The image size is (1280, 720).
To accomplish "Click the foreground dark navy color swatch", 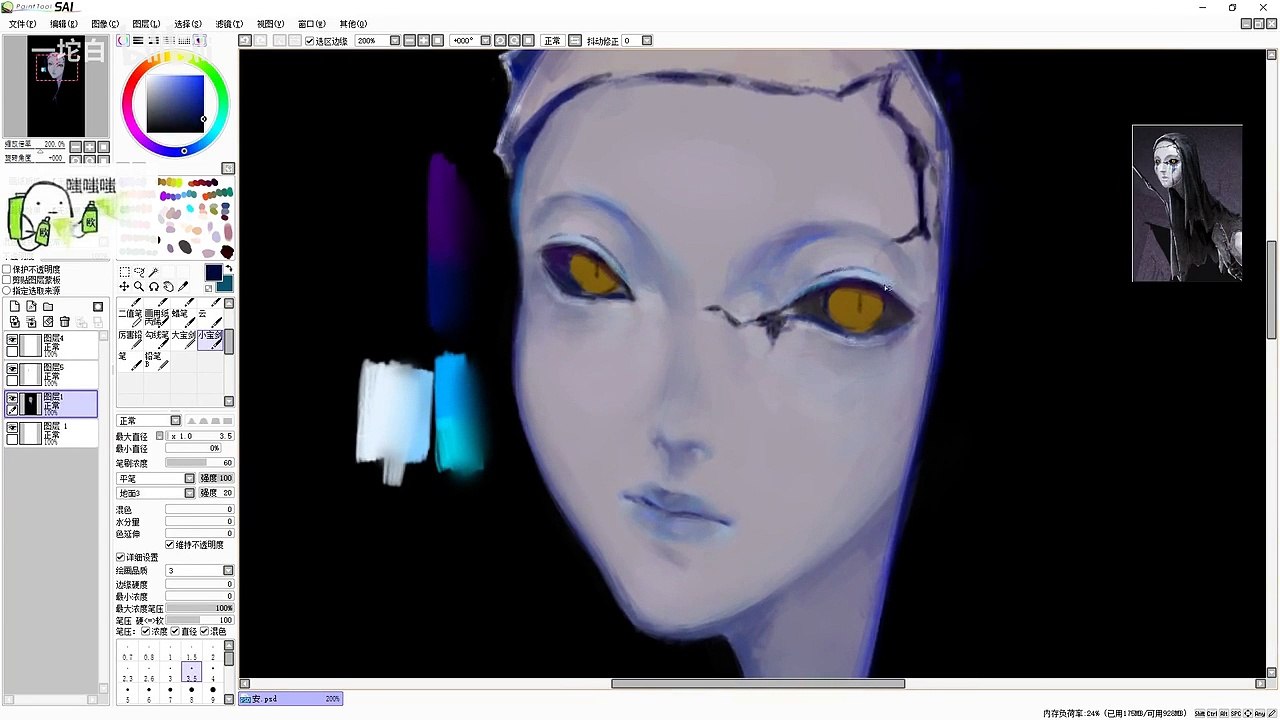I will tap(213, 272).
